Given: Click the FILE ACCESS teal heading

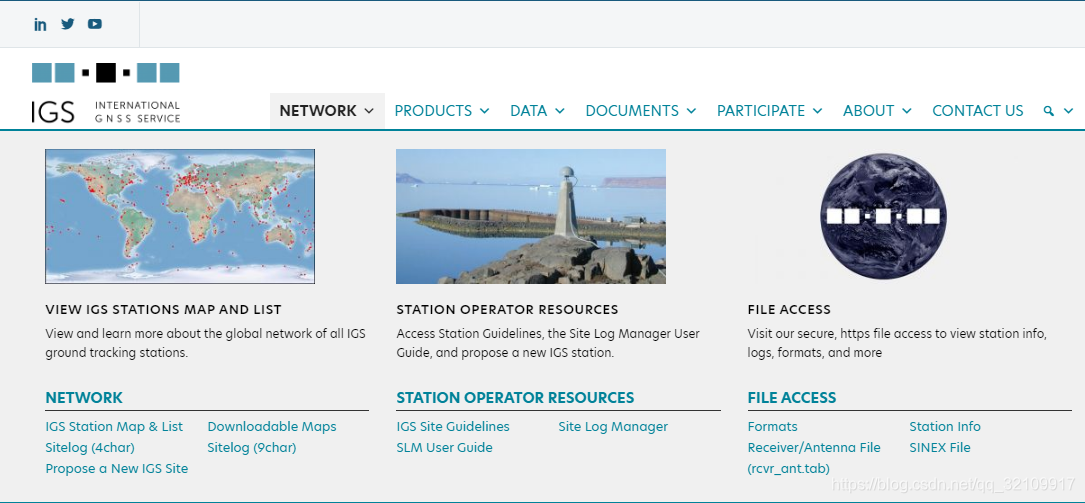Looking at the screenshot, I should coord(792,398).
